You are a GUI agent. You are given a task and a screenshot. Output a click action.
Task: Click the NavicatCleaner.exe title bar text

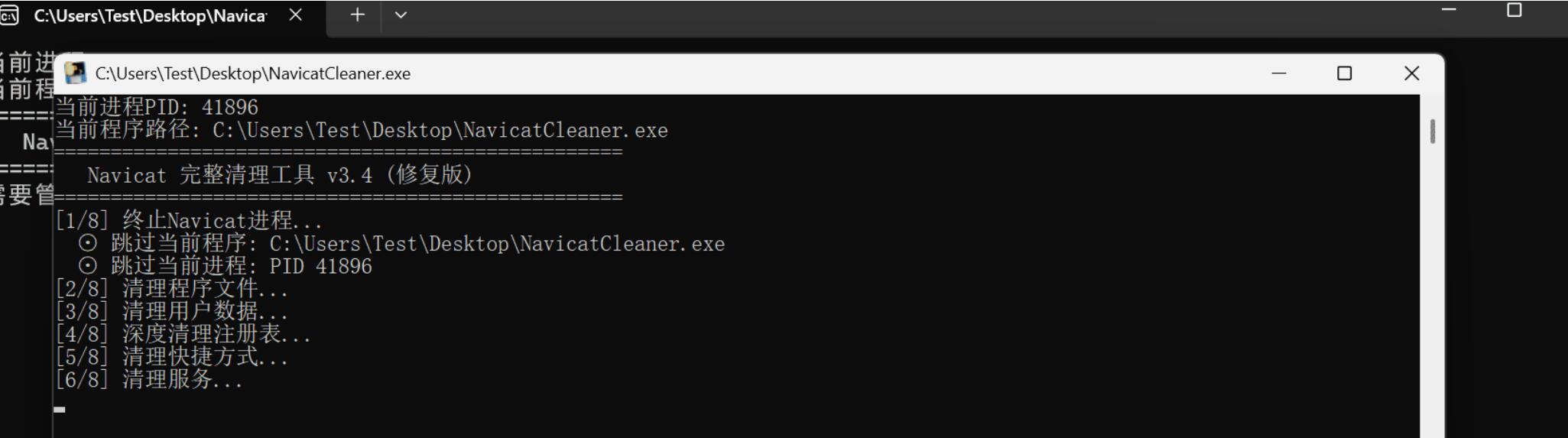point(252,73)
